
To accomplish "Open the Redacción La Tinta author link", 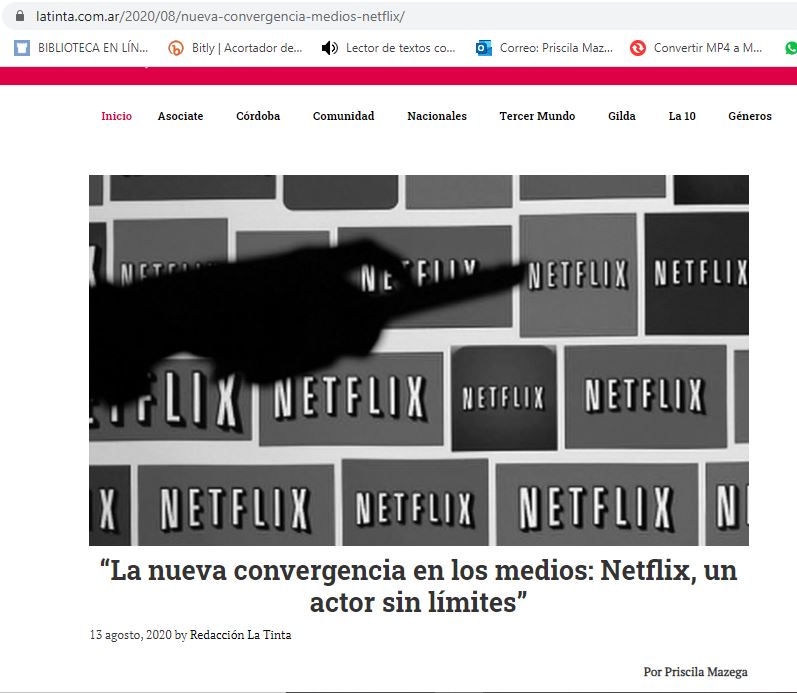I will coord(240,635).
